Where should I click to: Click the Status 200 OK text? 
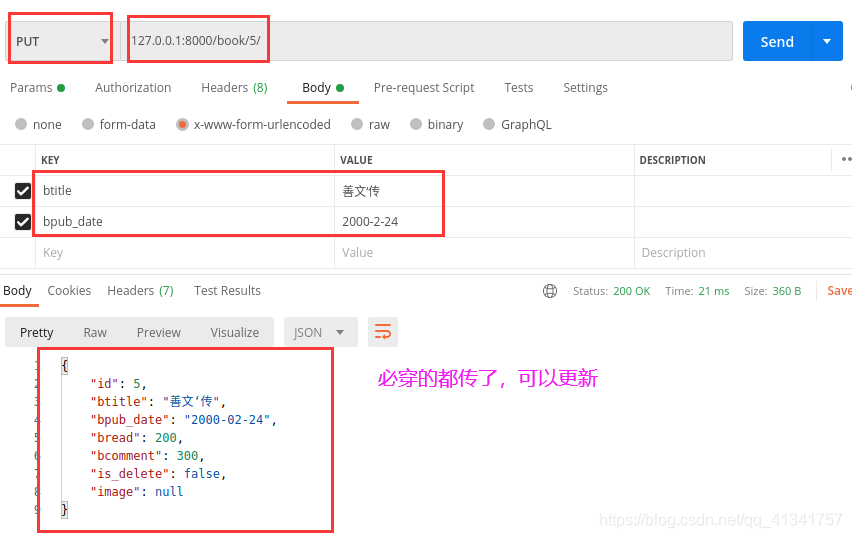point(611,291)
